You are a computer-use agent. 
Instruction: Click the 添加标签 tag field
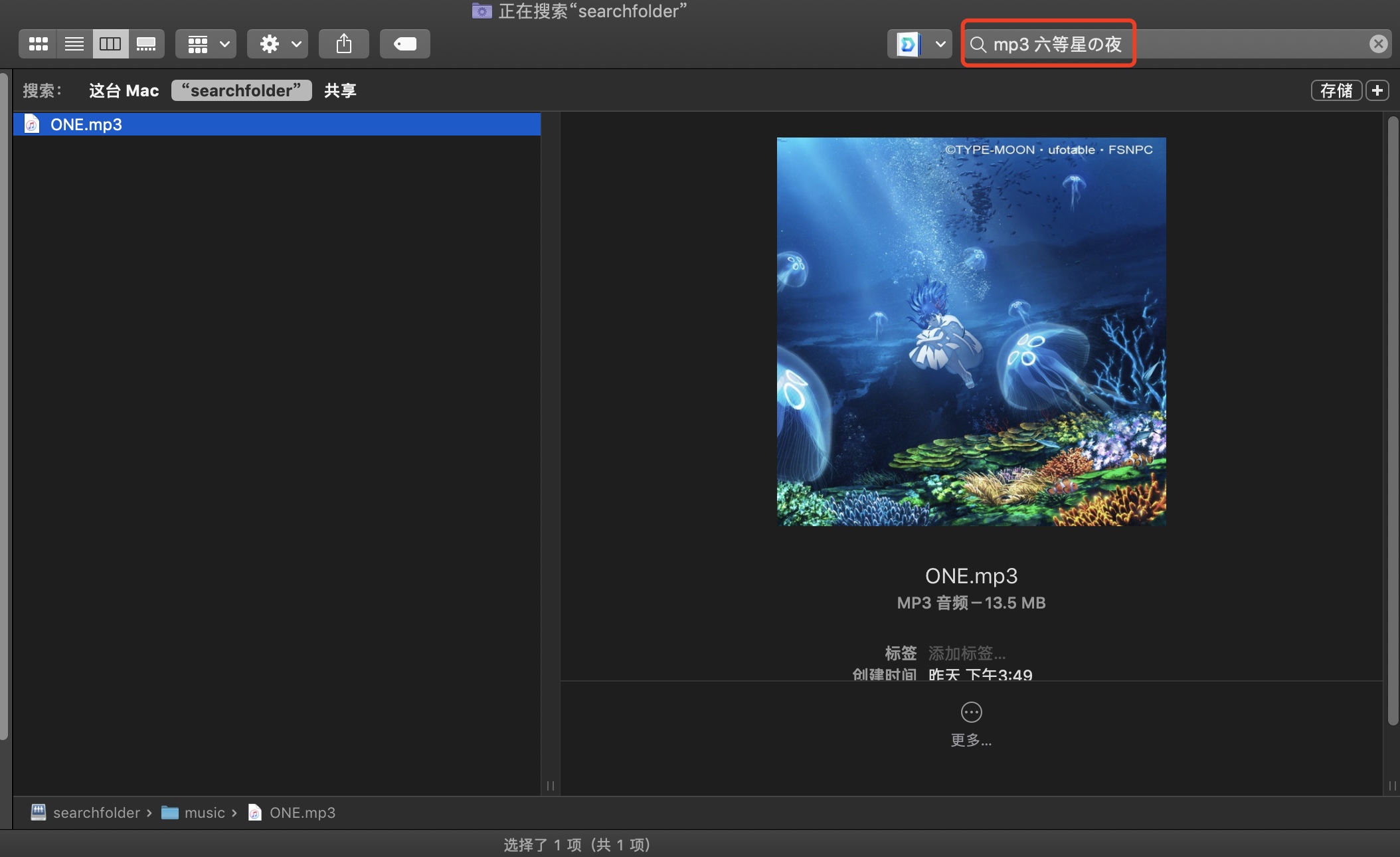coord(966,653)
